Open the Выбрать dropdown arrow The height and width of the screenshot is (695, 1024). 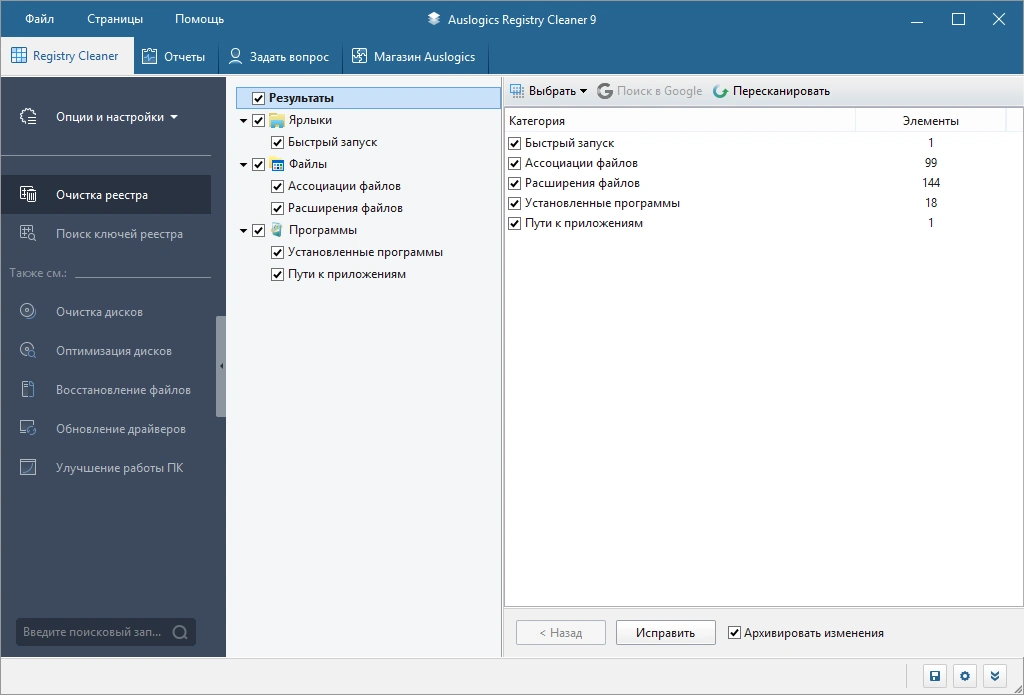(583, 91)
